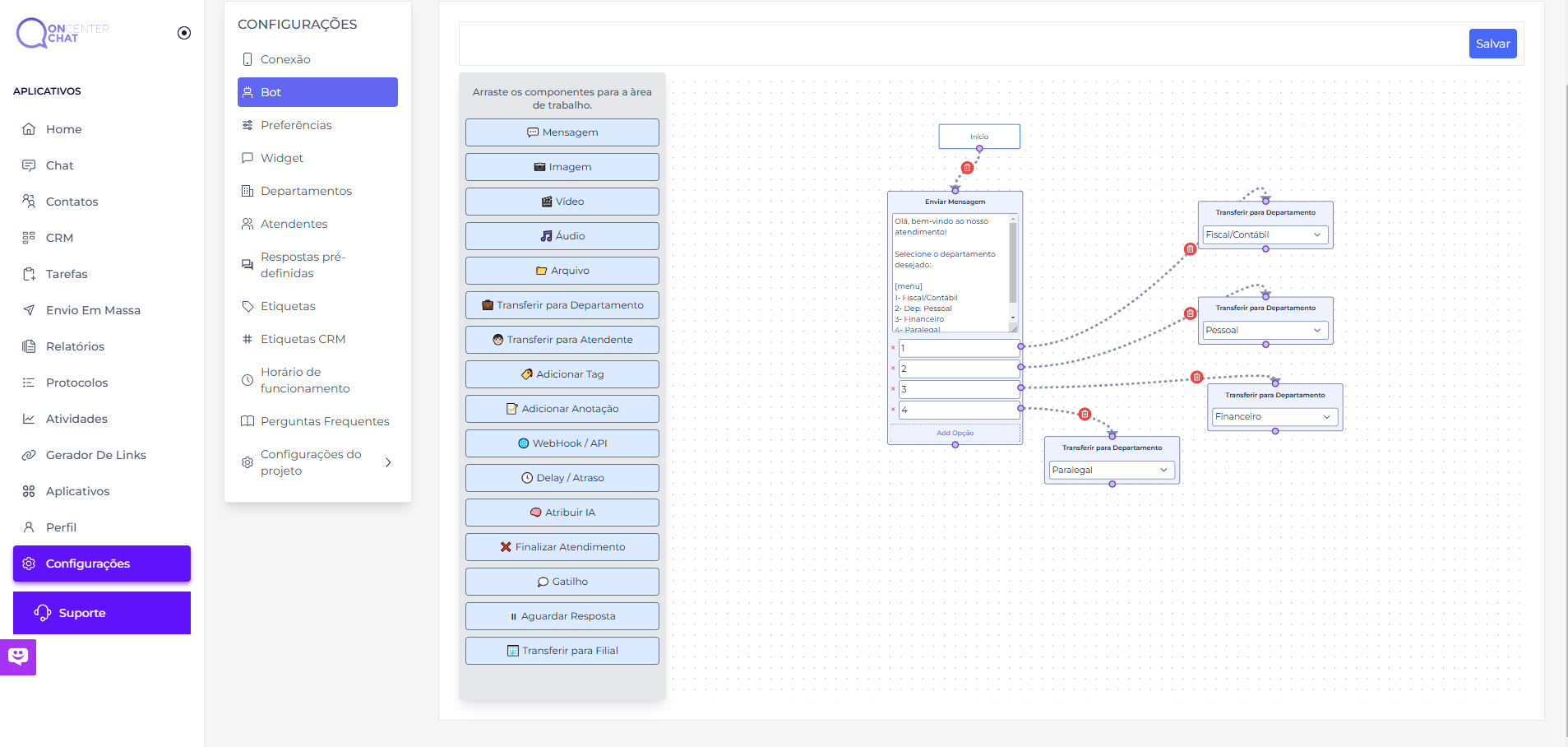
Task: Click the Salvar button
Action: click(x=1492, y=44)
